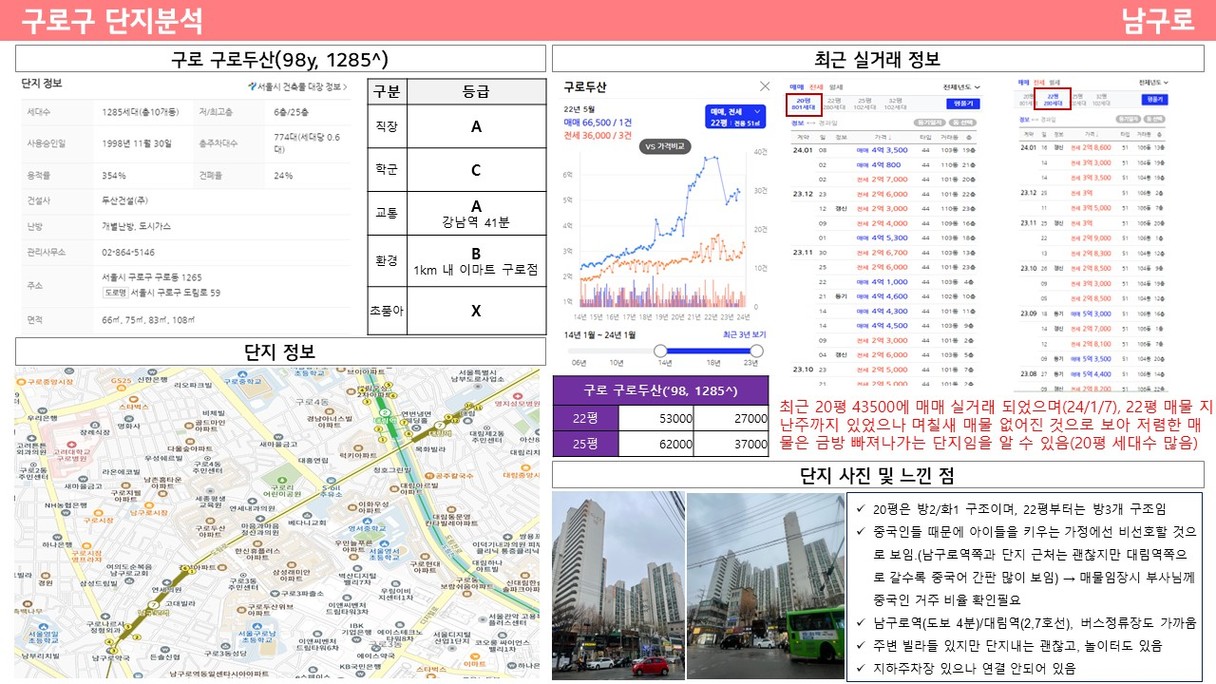Toggle the 등기일자 pill in middle list
Image resolution: width=1216 pixels, height=684 pixels.
pos(930,123)
